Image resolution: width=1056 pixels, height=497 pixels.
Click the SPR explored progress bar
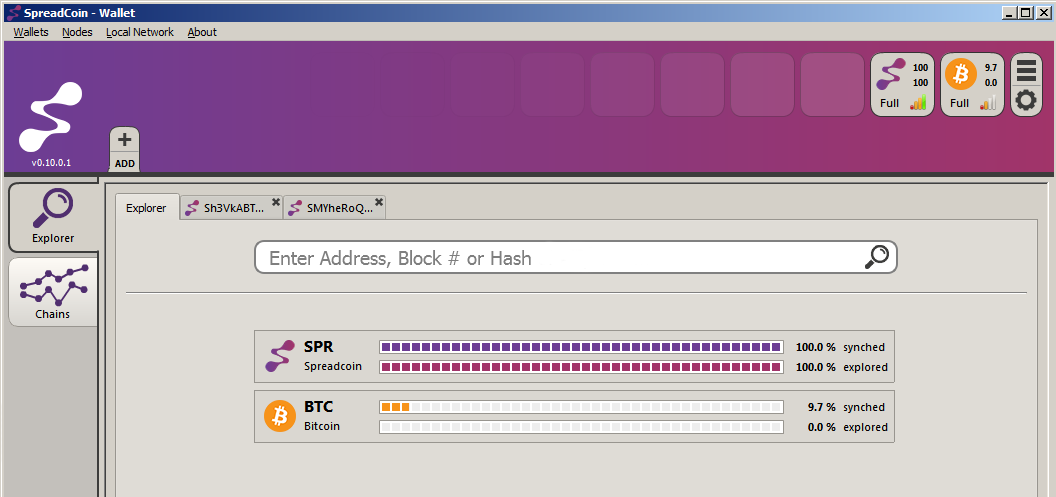pos(581,367)
